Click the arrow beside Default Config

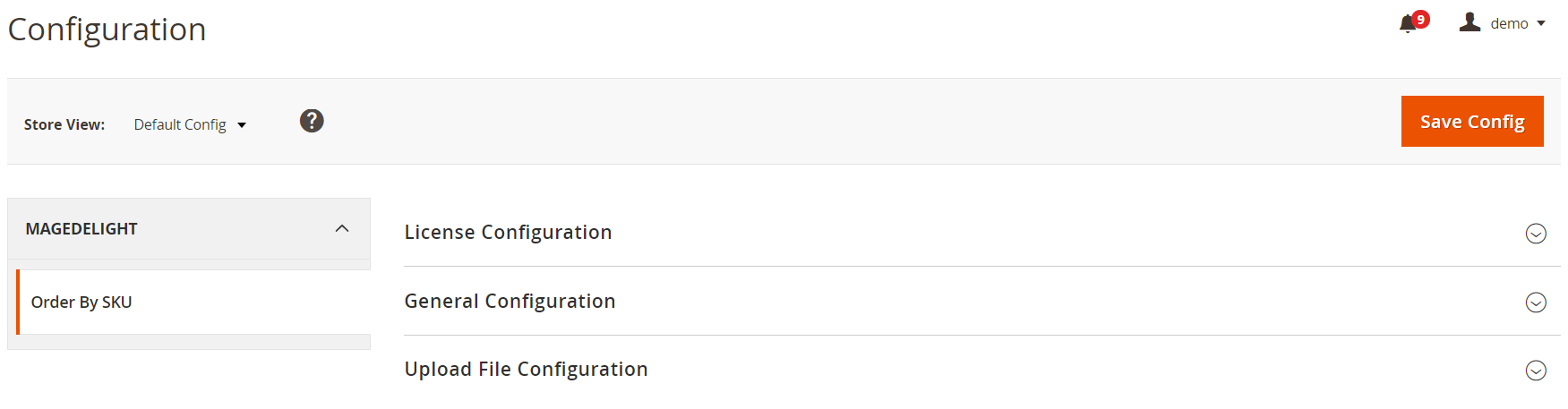(x=242, y=125)
